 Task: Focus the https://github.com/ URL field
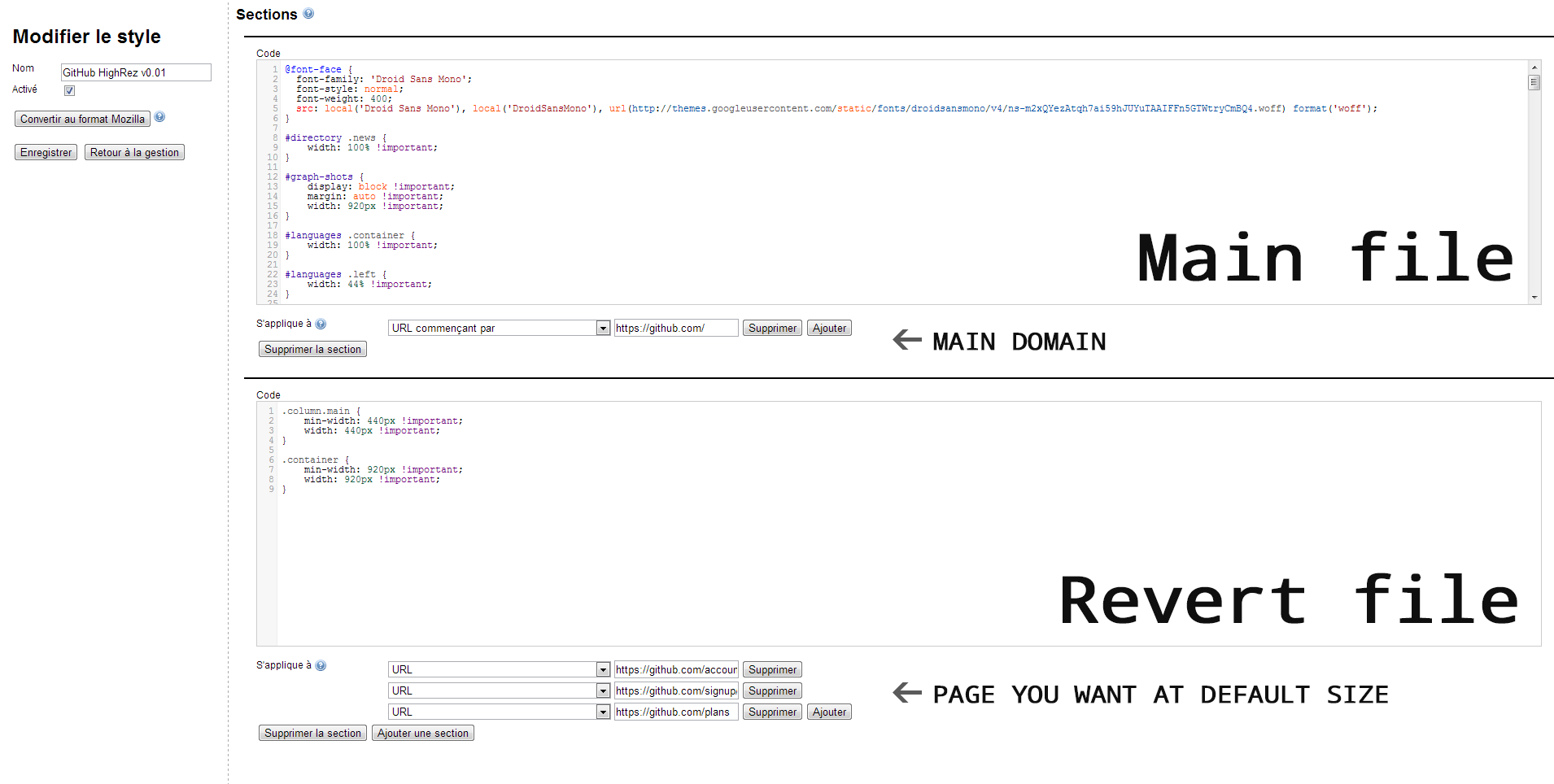[x=676, y=328]
